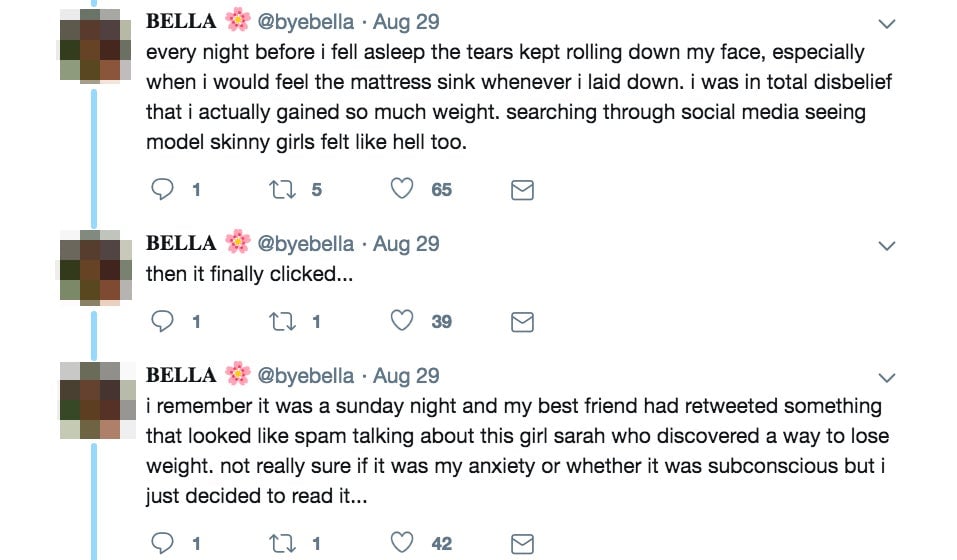Visit @byebella handle on second tweet
The image size is (957, 560).
[x=305, y=243]
